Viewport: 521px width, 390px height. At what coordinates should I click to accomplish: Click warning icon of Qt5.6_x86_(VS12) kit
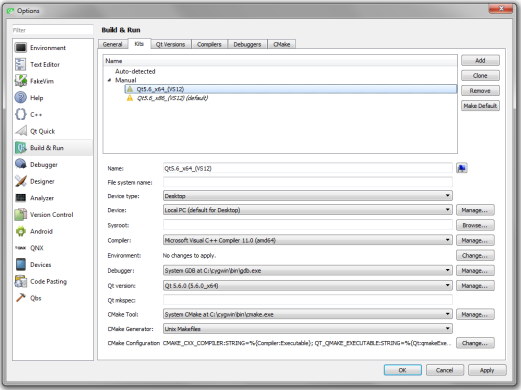click(130, 98)
